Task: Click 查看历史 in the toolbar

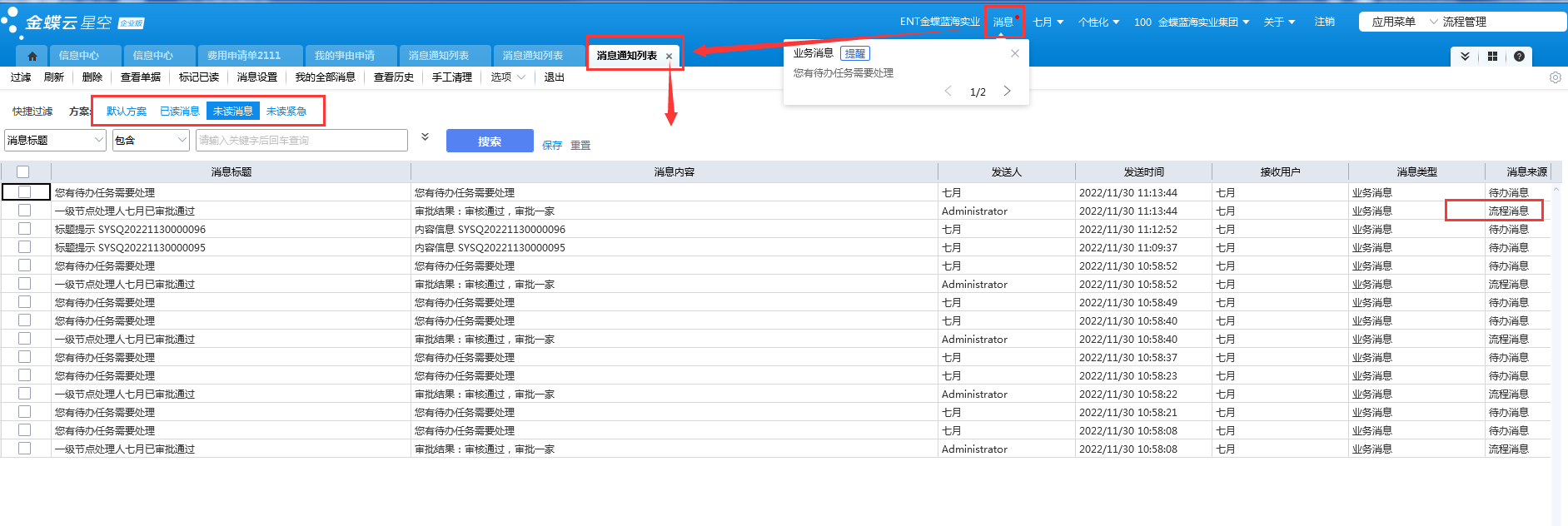Action: [x=394, y=77]
